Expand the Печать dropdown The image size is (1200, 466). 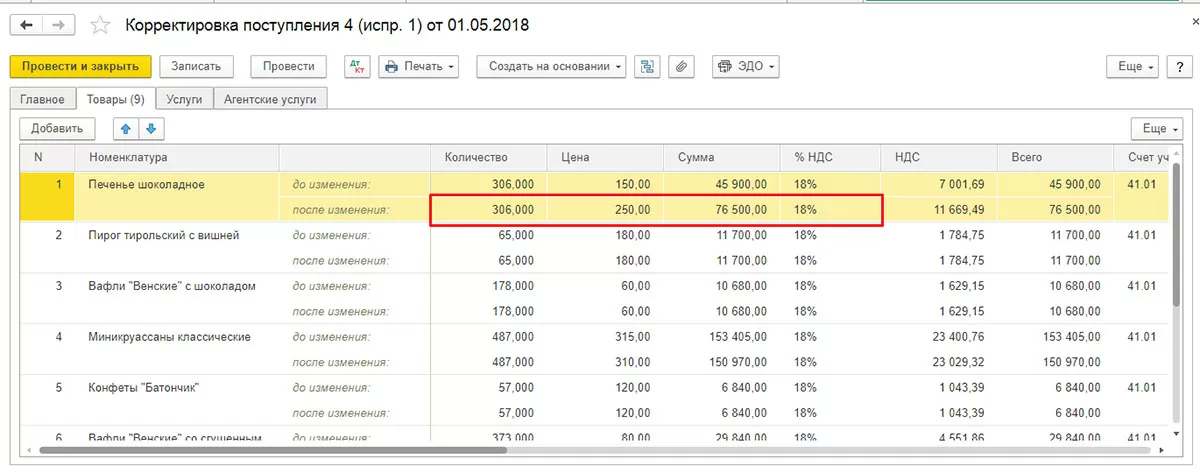point(419,67)
